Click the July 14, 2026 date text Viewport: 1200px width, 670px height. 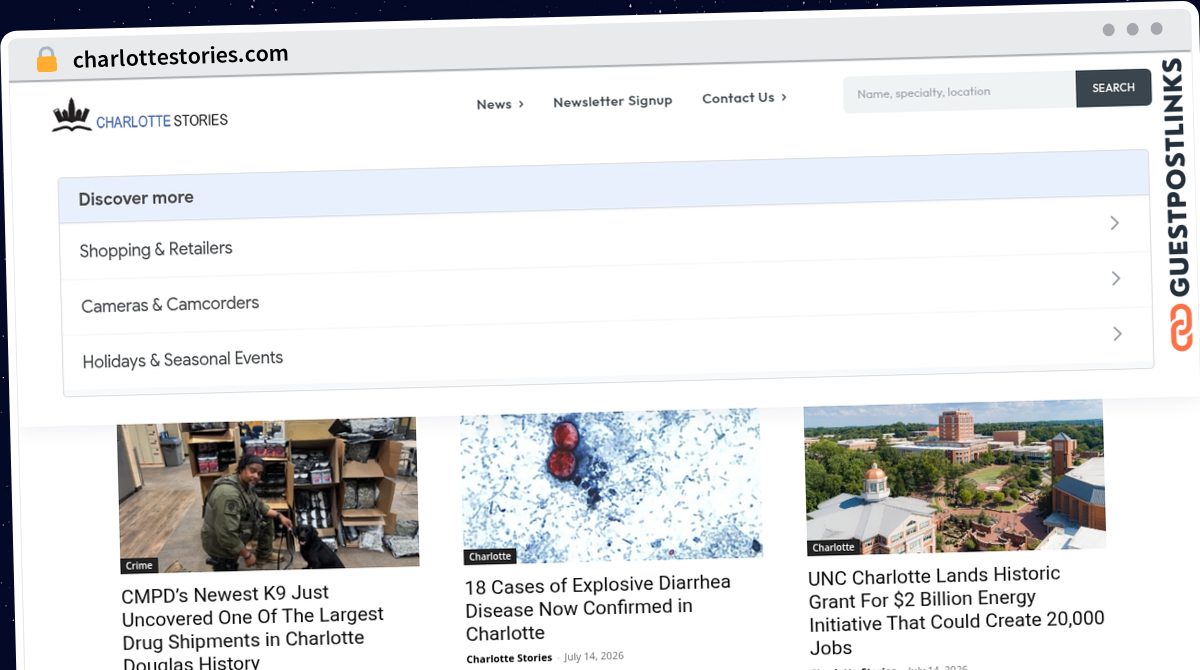(594, 656)
